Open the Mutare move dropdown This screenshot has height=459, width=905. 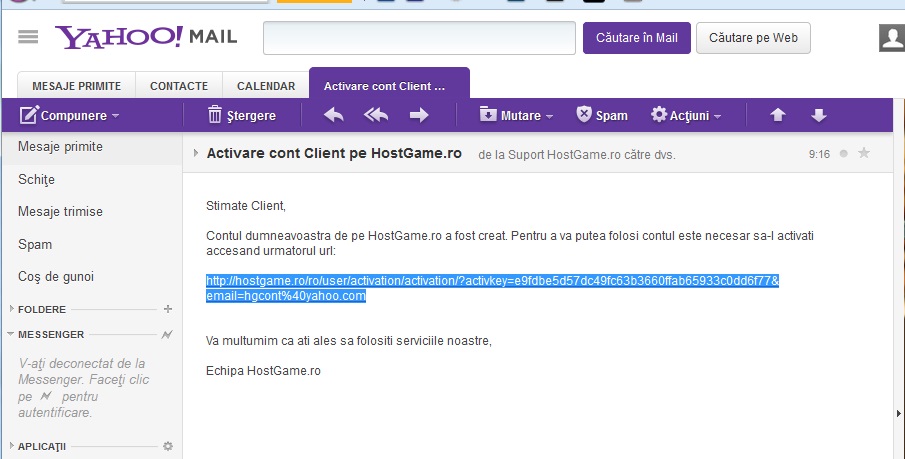click(x=516, y=115)
